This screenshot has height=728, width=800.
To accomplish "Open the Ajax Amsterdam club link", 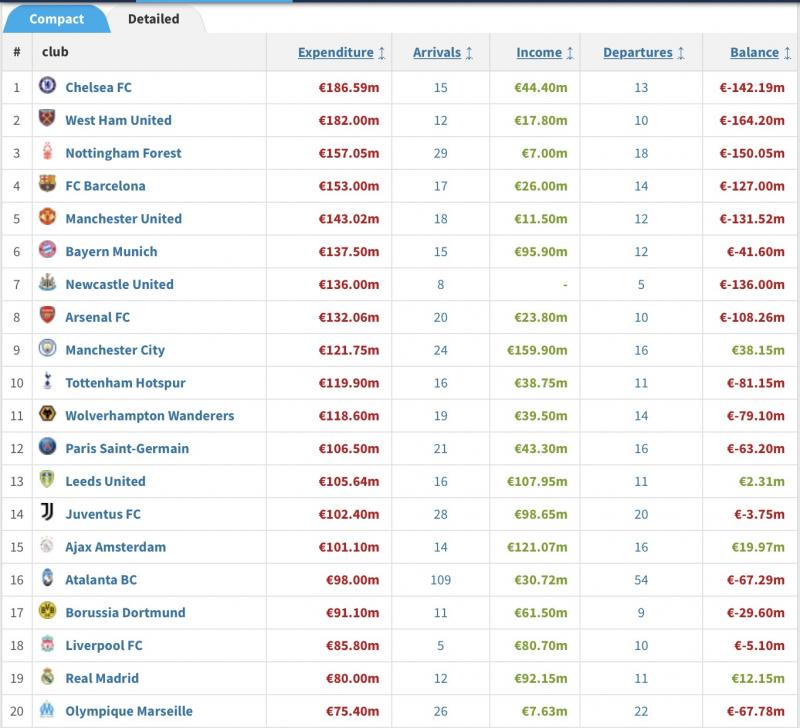I will pos(116,547).
